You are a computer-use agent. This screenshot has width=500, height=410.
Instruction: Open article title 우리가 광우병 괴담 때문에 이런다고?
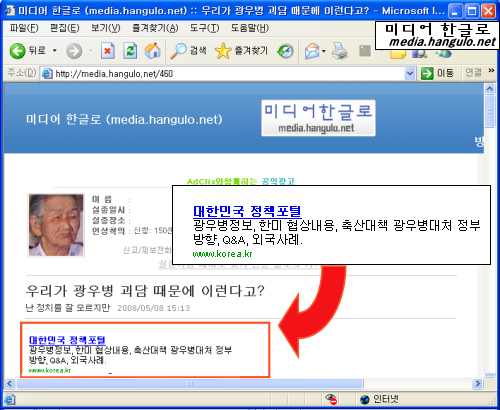(x=145, y=291)
